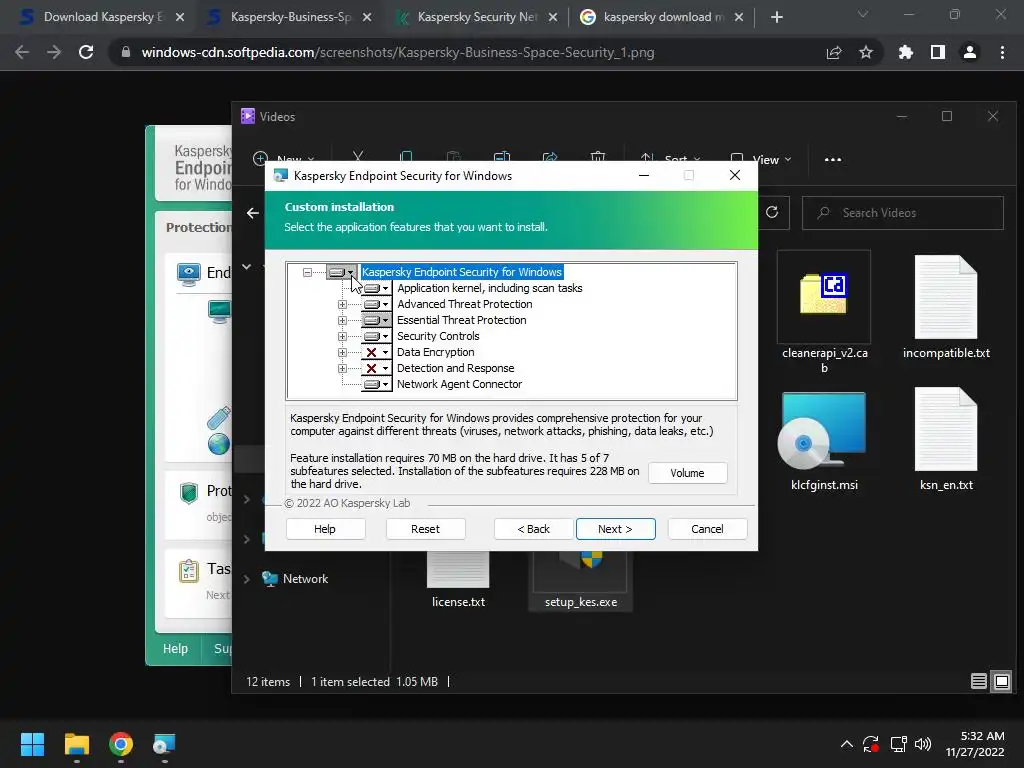Open the cleanerapi_v2.cab file in Videos

pos(824,312)
